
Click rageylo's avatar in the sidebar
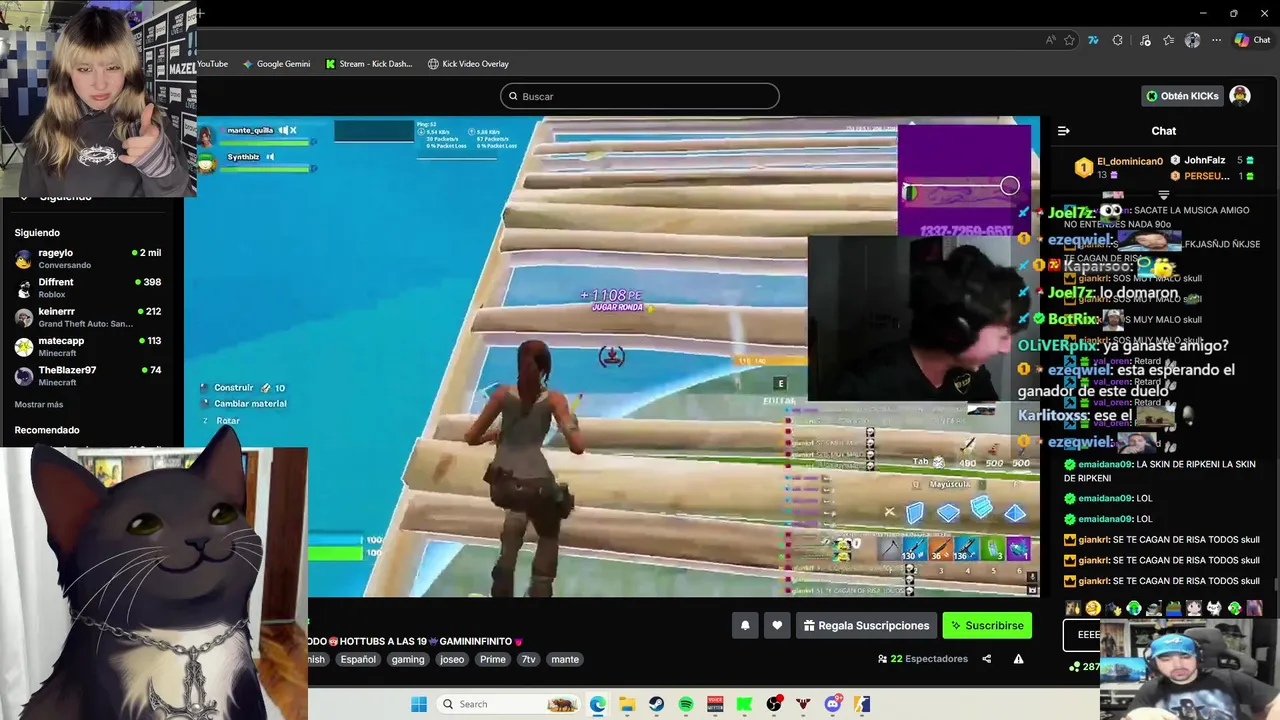click(23, 259)
